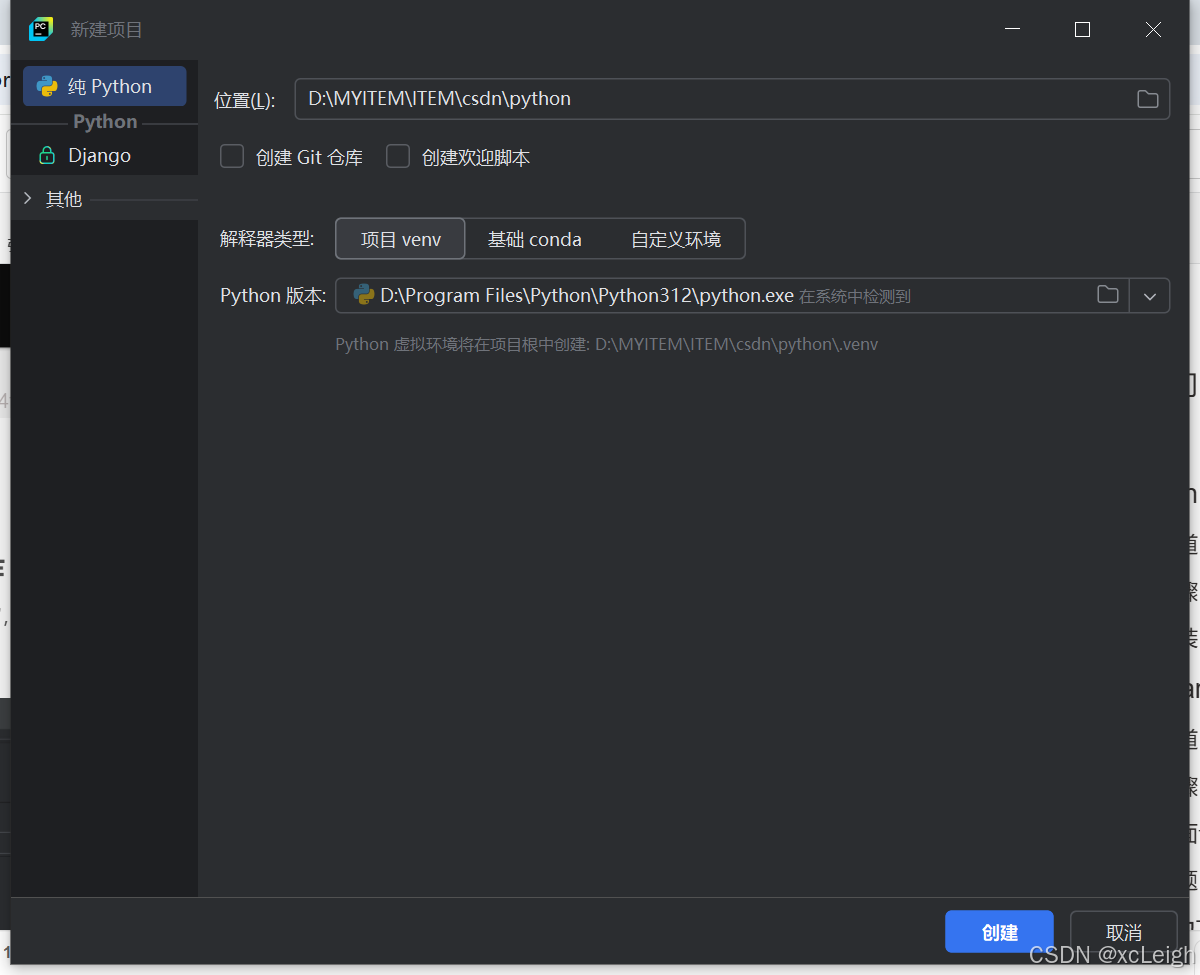Minimize the 新建项目 window
The width and height of the screenshot is (1200, 975).
(1012, 30)
